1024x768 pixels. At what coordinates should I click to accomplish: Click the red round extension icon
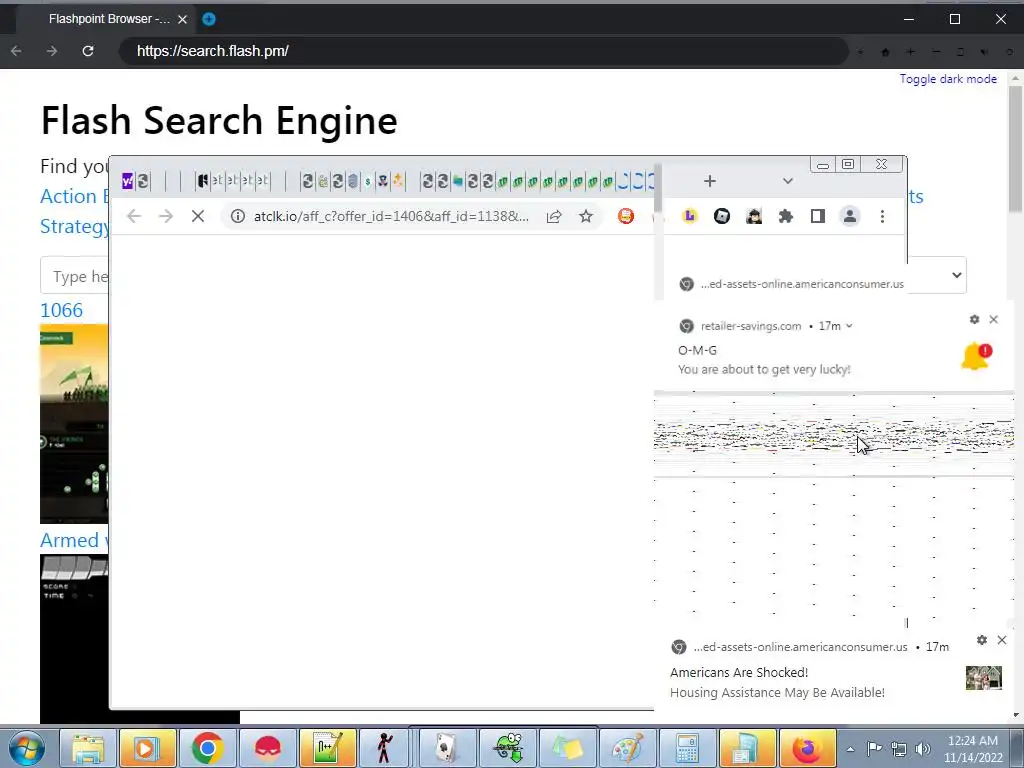(x=626, y=216)
